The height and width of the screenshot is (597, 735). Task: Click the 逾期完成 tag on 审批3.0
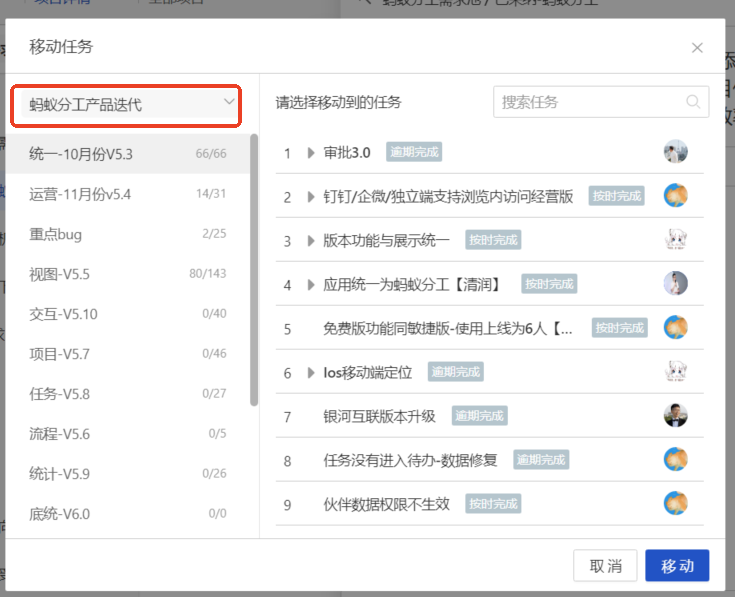tap(414, 152)
